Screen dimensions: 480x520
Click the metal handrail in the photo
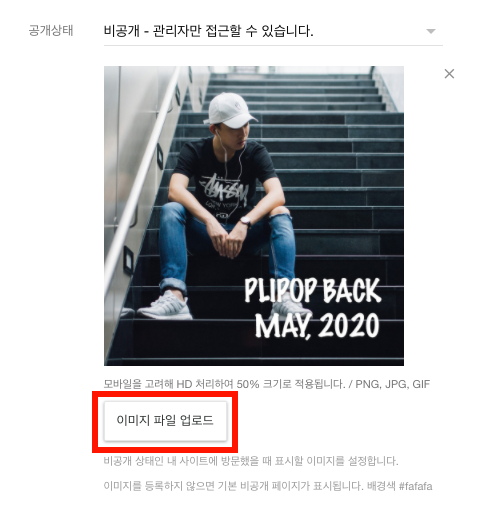[x=142, y=175]
